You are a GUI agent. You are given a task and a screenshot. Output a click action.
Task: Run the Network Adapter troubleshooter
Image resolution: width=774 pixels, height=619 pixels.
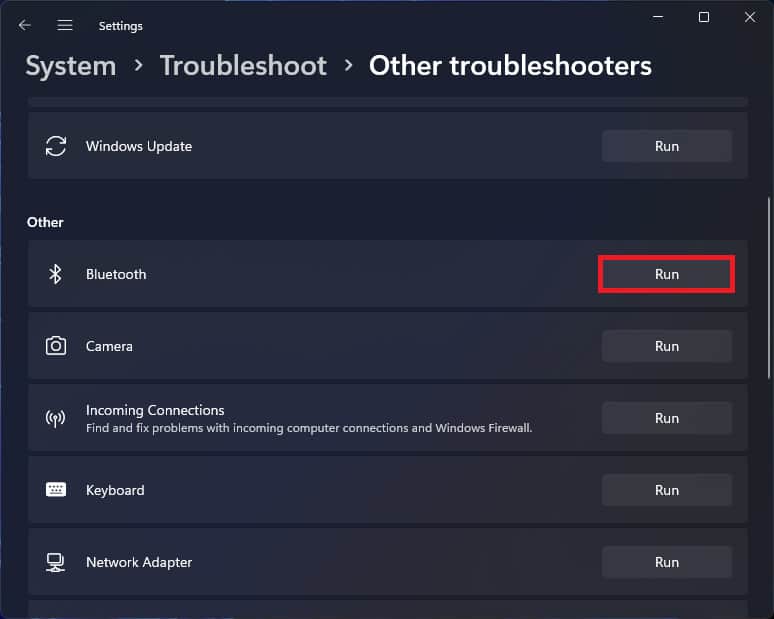pos(666,562)
